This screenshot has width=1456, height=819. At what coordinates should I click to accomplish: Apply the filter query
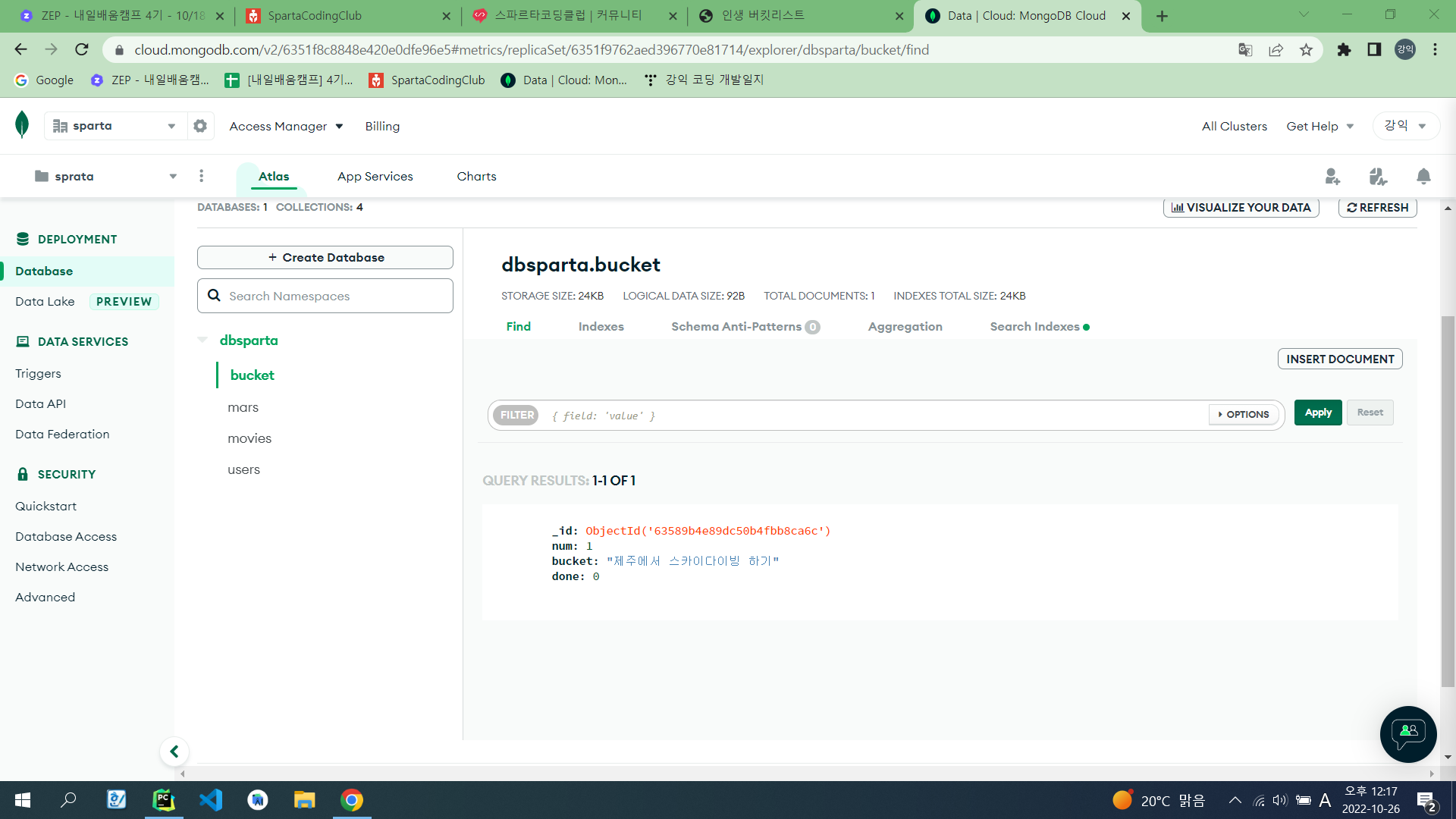click(1318, 413)
